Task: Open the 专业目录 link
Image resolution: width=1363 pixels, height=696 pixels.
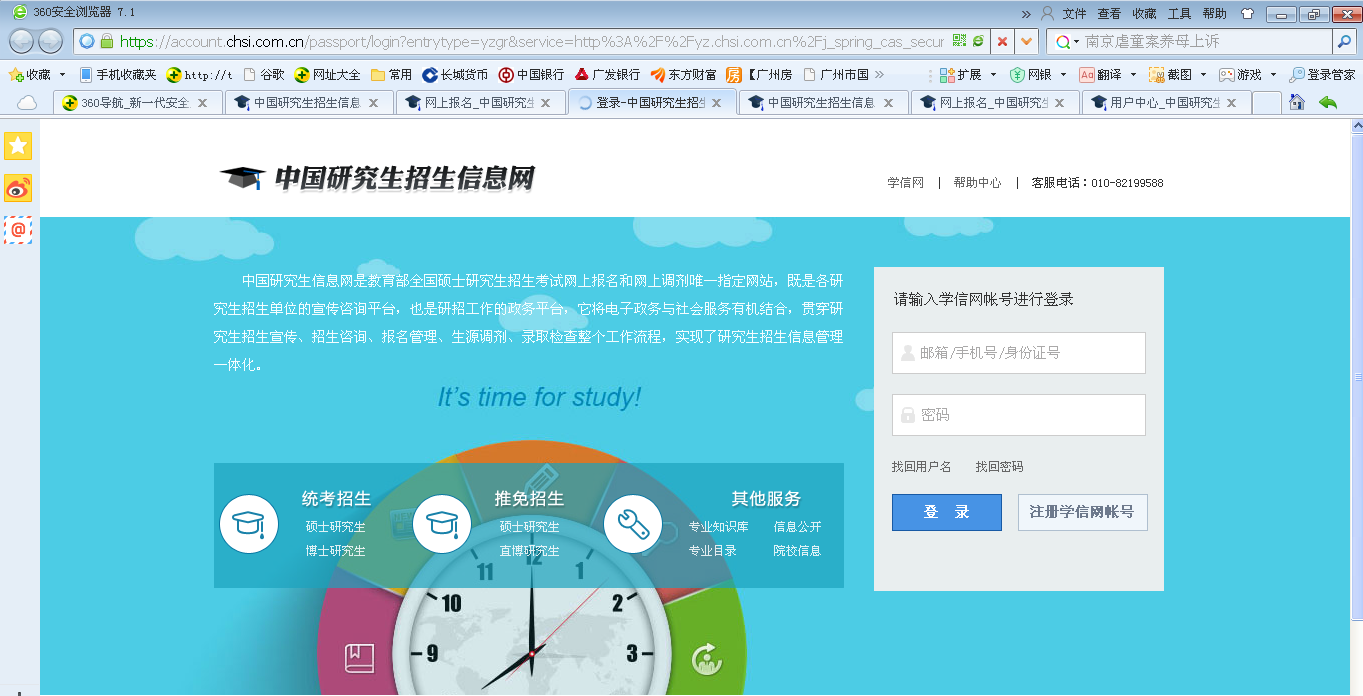Action: point(712,551)
